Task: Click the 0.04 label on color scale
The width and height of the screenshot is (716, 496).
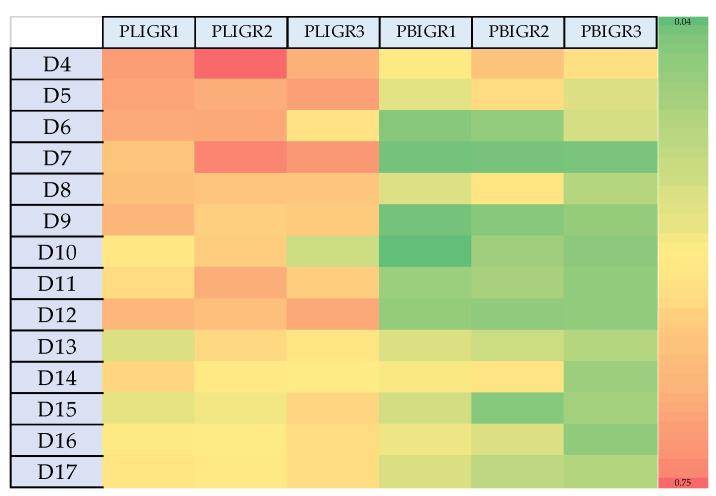Action: point(683,22)
